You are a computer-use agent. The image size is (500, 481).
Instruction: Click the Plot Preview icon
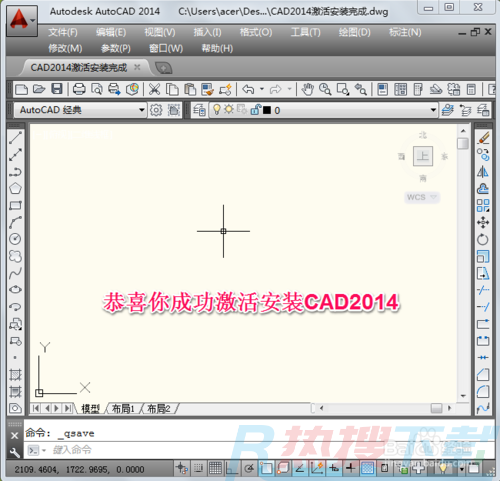[97, 89]
